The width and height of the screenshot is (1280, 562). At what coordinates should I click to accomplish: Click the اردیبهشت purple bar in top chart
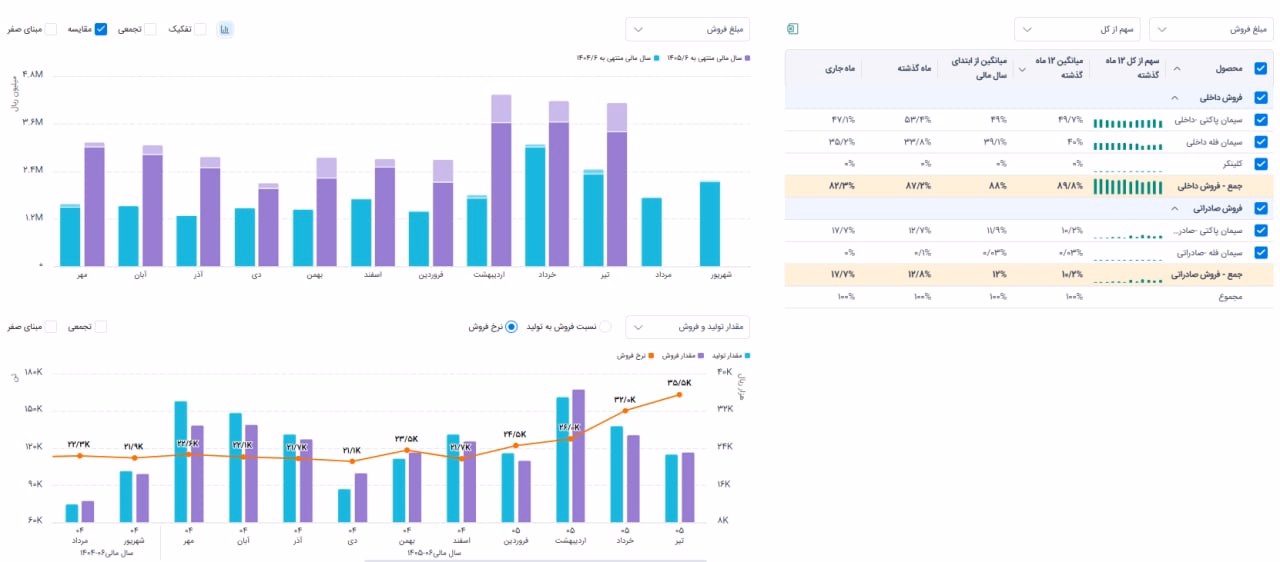click(x=501, y=181)
